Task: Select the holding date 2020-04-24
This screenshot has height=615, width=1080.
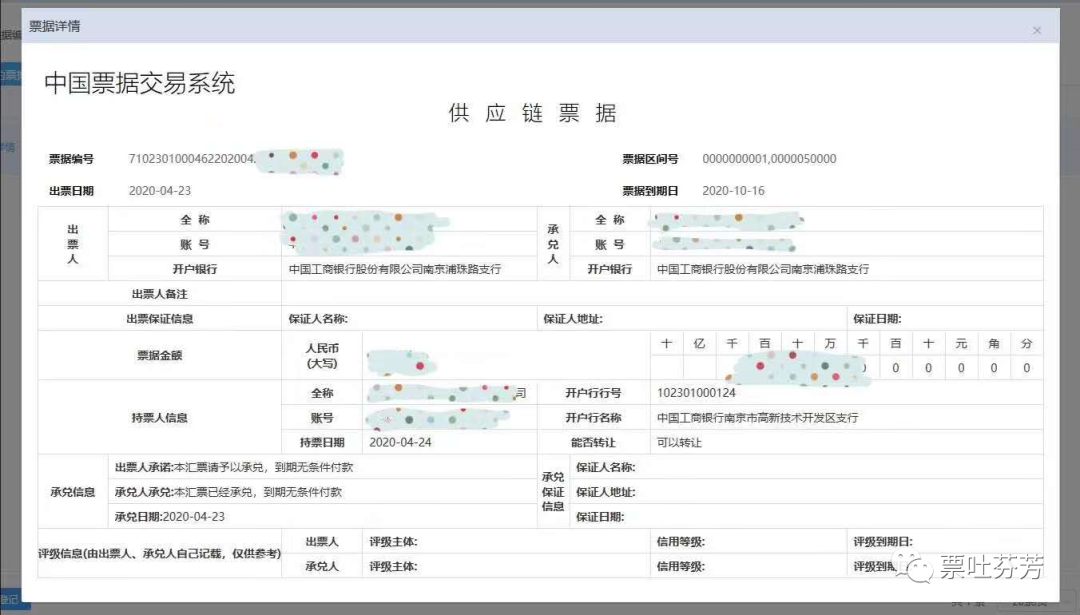Action: point(400,443)
